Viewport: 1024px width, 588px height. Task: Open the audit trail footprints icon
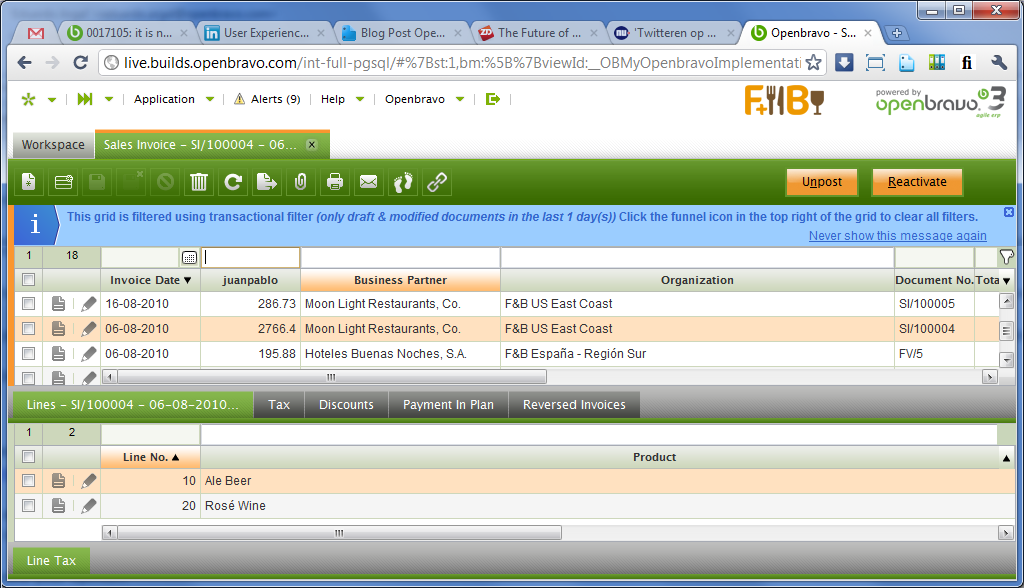[x=403, y=182]
